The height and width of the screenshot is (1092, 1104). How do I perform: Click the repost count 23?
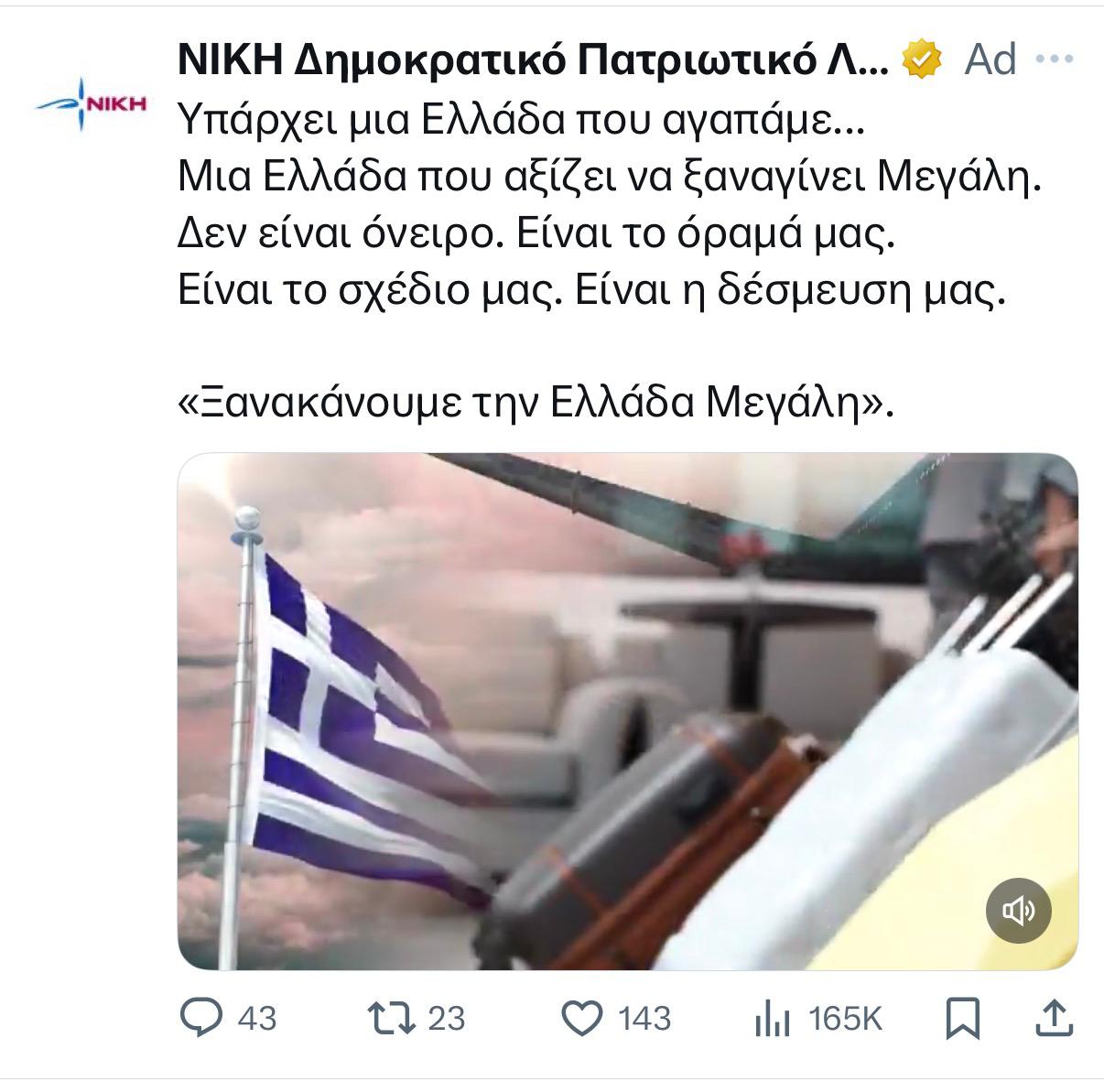pyautogui.click(x=447, y=1019)
